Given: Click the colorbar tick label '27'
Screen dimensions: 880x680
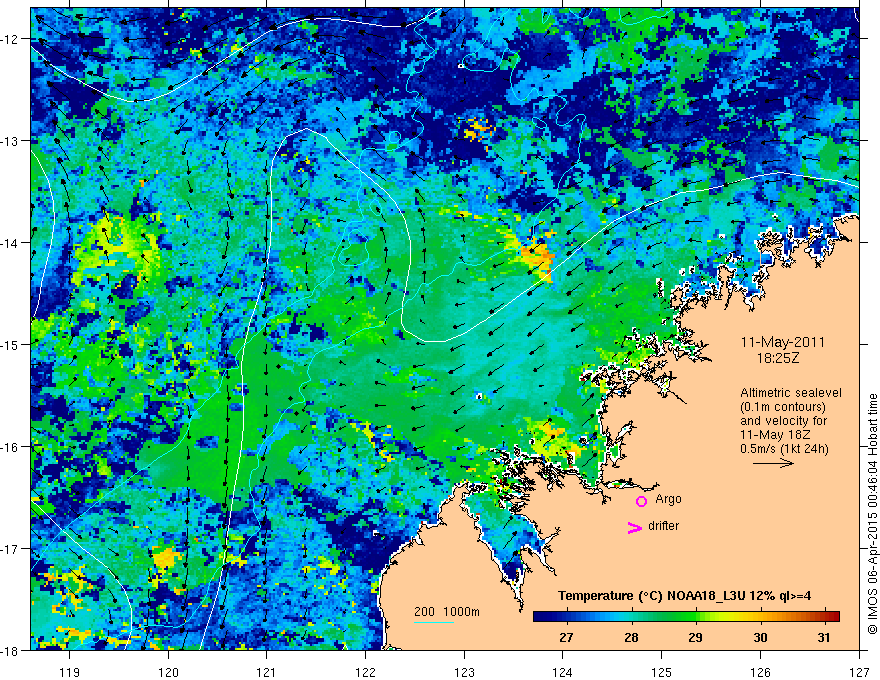Looking at the screenshot, I should pyautogui.click(x=566, y=637).
